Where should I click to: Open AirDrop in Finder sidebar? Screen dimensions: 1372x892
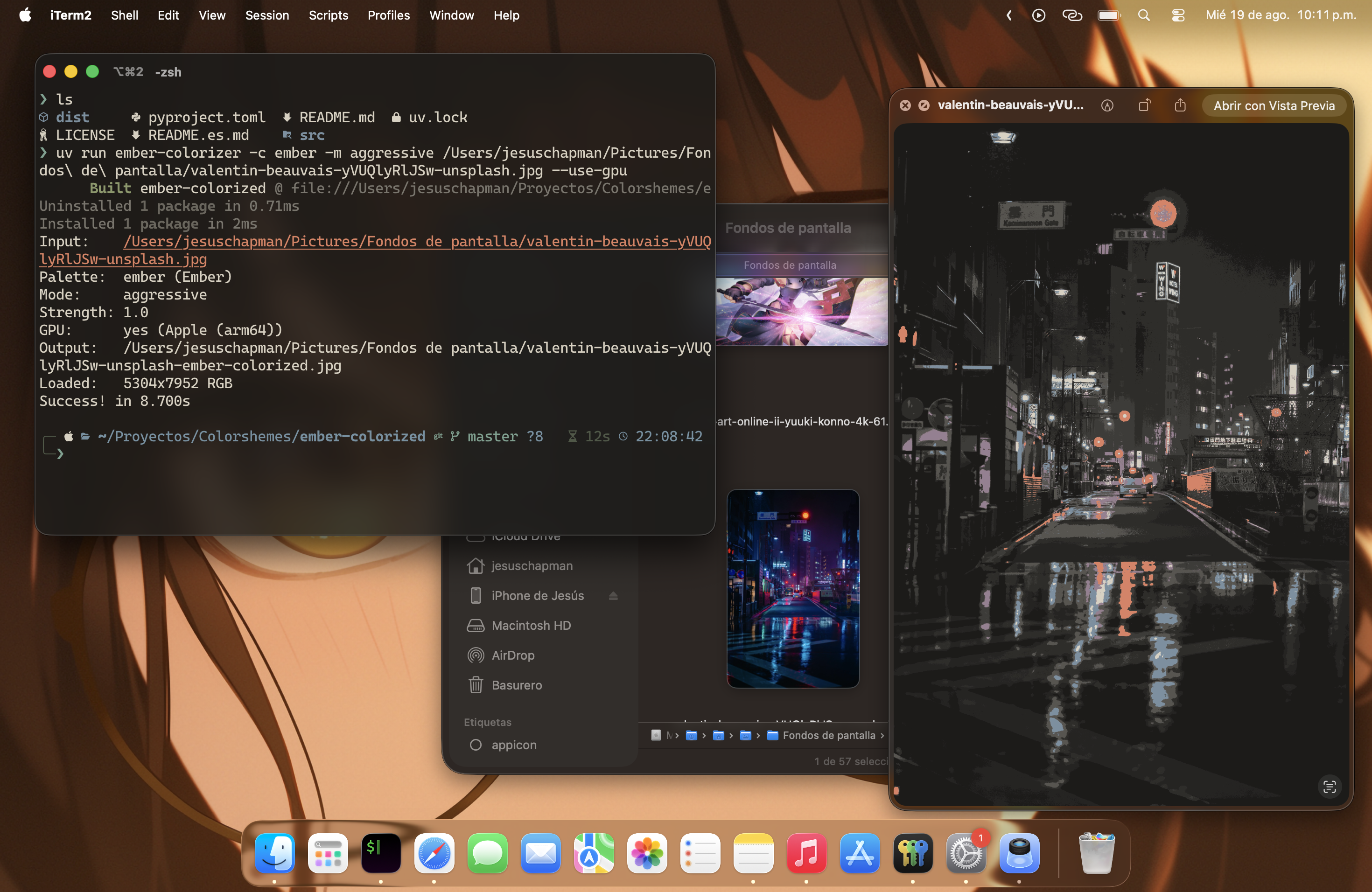tap(512, 656)
